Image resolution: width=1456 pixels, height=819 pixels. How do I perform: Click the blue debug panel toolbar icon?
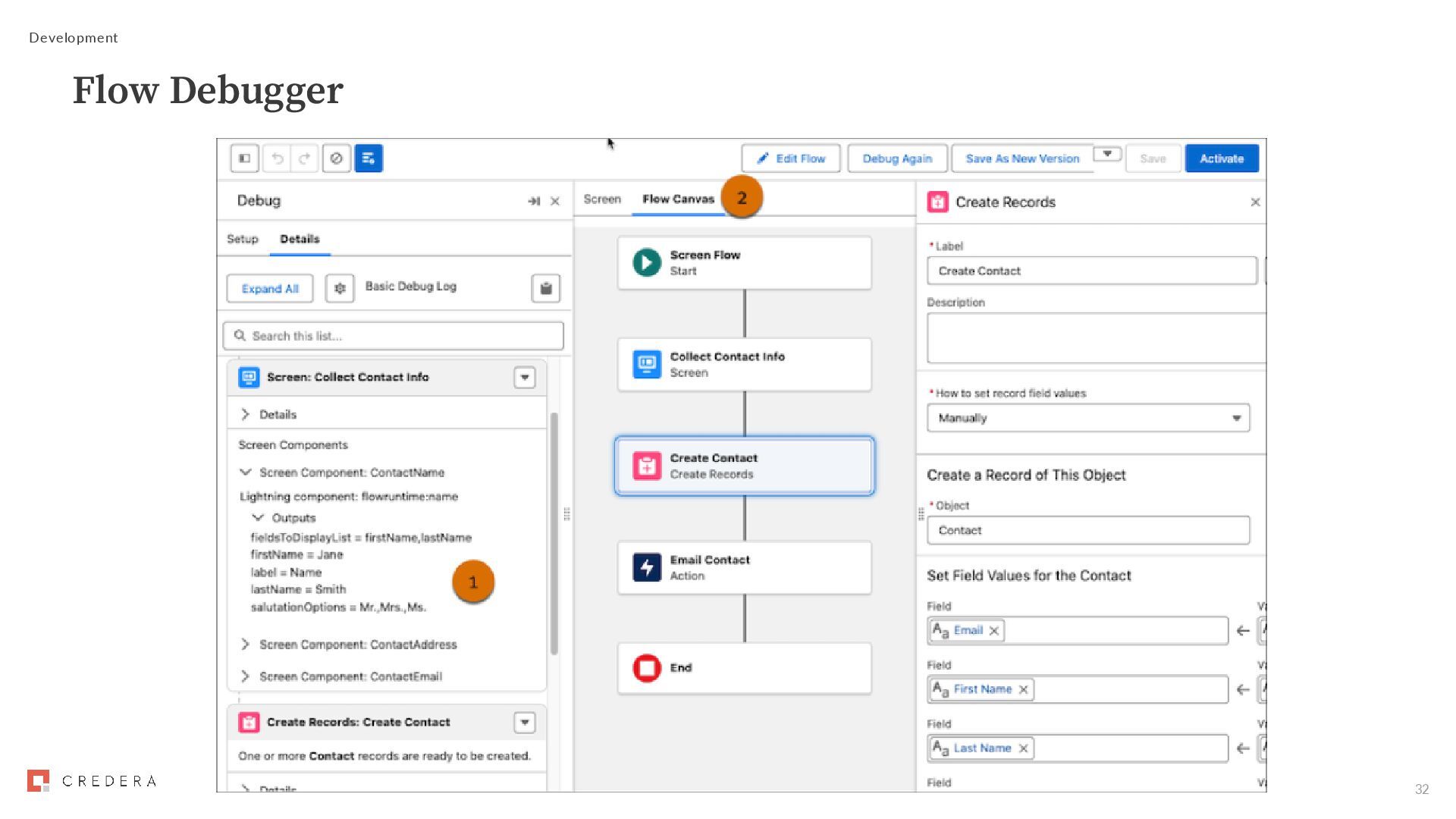369,158
